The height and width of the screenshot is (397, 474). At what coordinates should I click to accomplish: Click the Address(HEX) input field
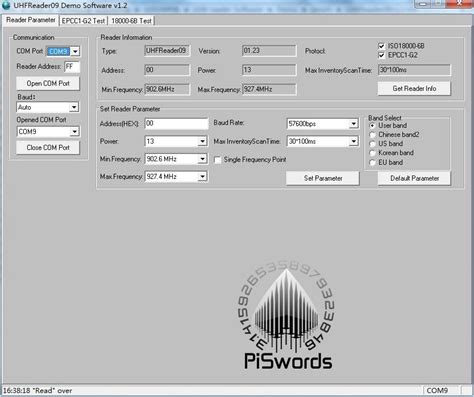coord(176,124)
